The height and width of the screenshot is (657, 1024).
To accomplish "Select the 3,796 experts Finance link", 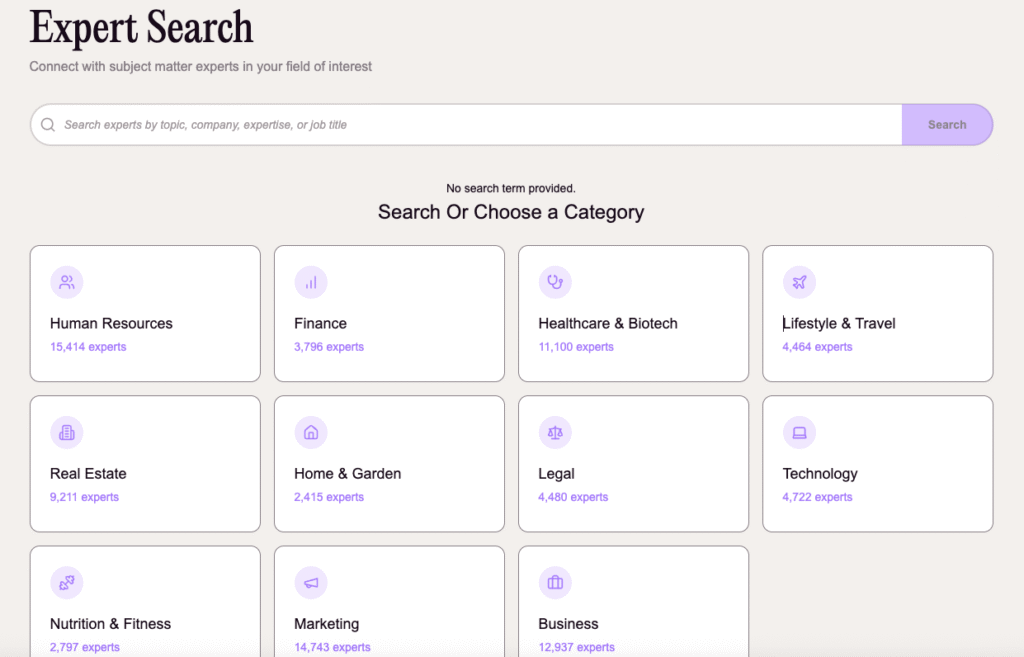I will click(329, 347).
